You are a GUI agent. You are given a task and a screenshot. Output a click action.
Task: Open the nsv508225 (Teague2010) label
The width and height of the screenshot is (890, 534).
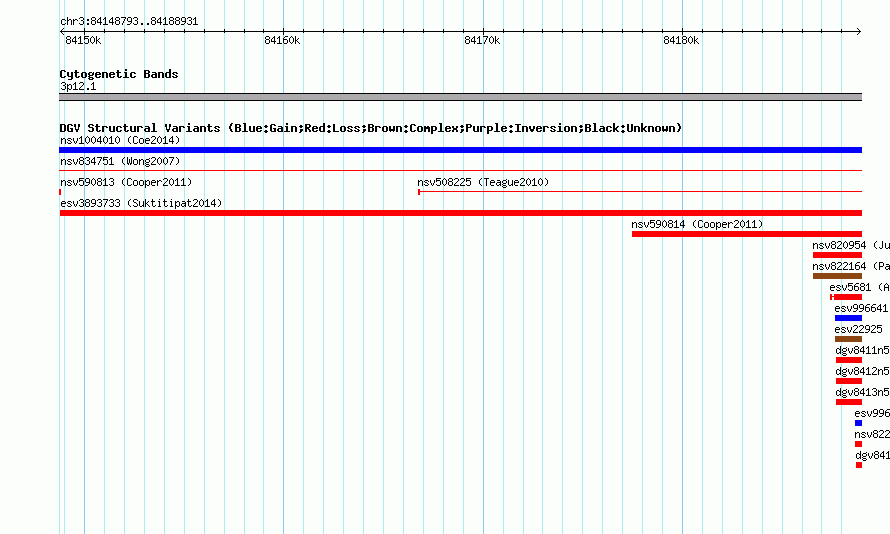coord(483,182)
